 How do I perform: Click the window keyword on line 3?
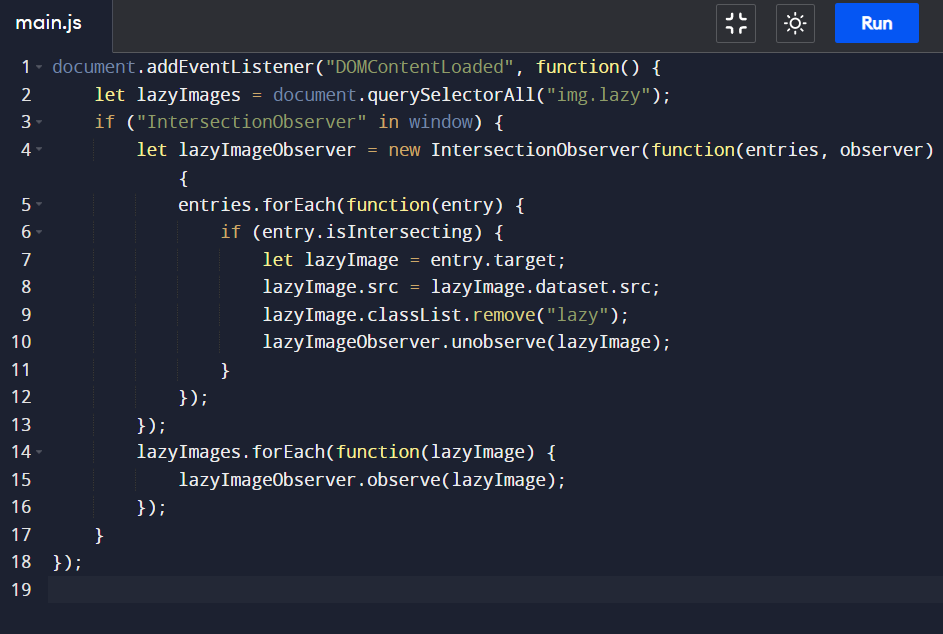441,122
